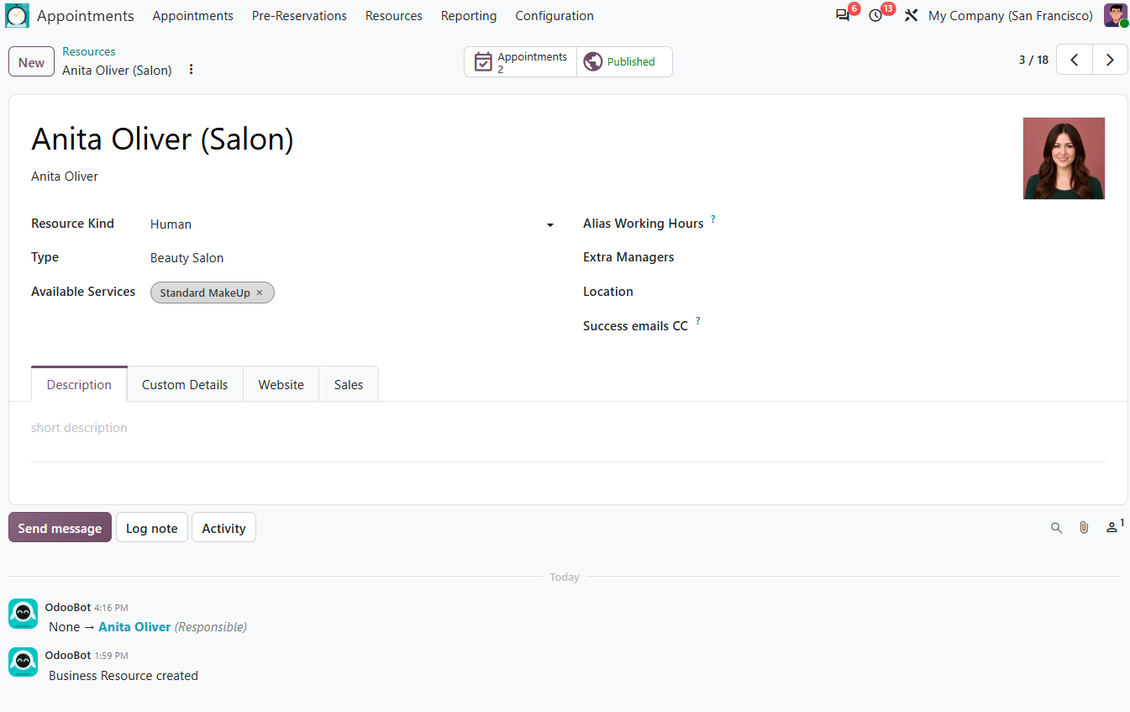Viewport: 1130px width, 712px height.
Task: Open the Resources breadcrumb link
Action: pyautogui.click(x=89, y=51)
